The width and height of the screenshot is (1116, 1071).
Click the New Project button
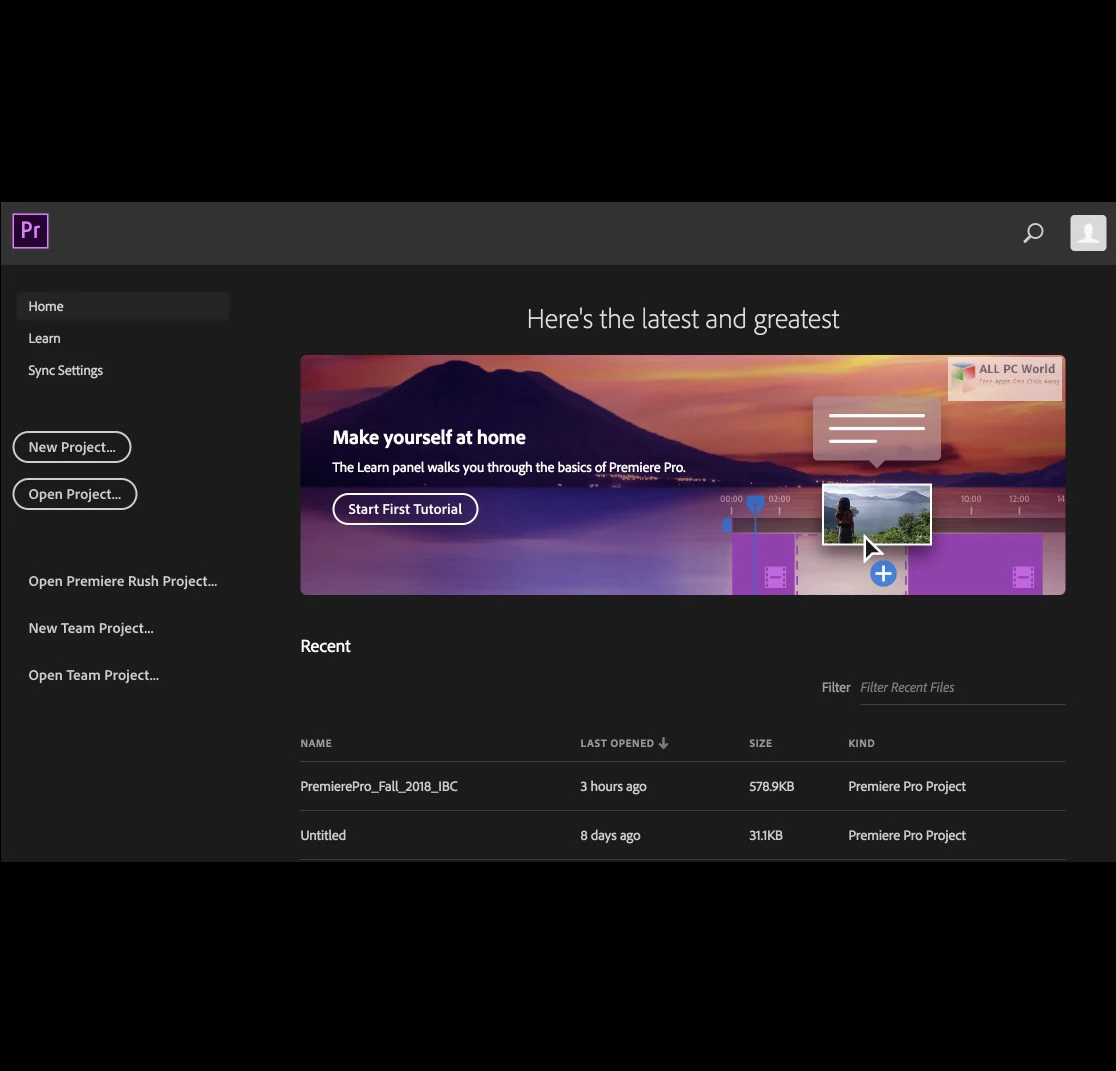tap(71, 447)
